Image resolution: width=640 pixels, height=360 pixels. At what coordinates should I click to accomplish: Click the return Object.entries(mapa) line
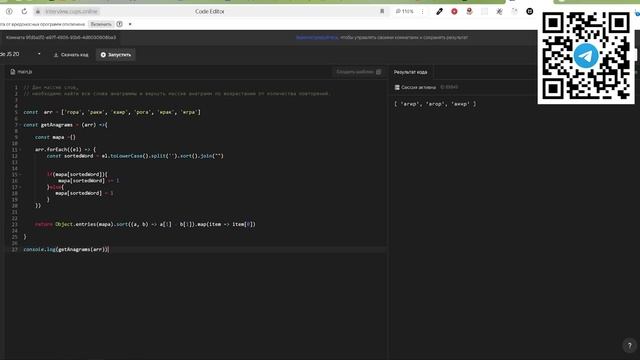coord(145,224)
